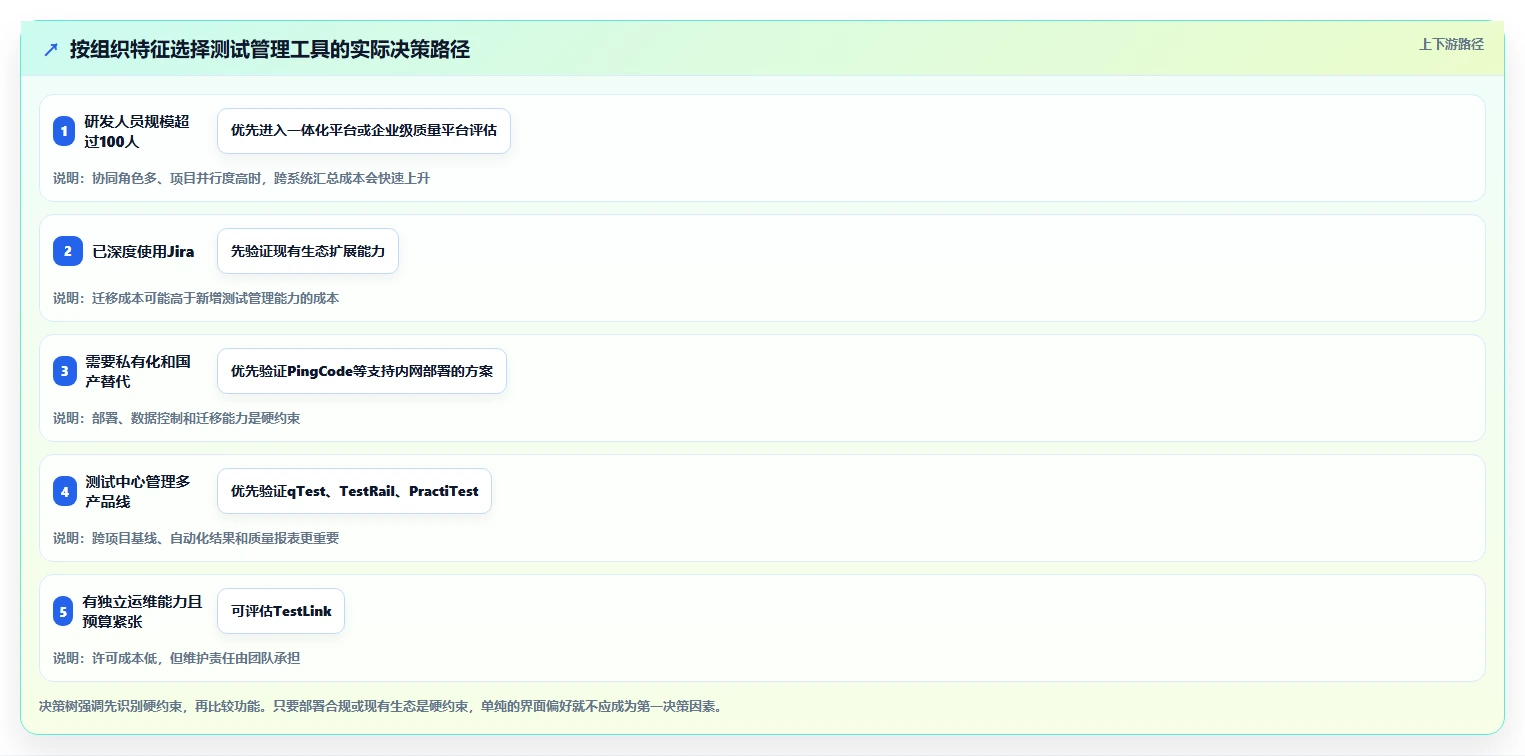Click the step 2 number badge
Image resolution: width=1525 pixels, height=756 pixels.
pyautogui.click(x=68, y=251)
